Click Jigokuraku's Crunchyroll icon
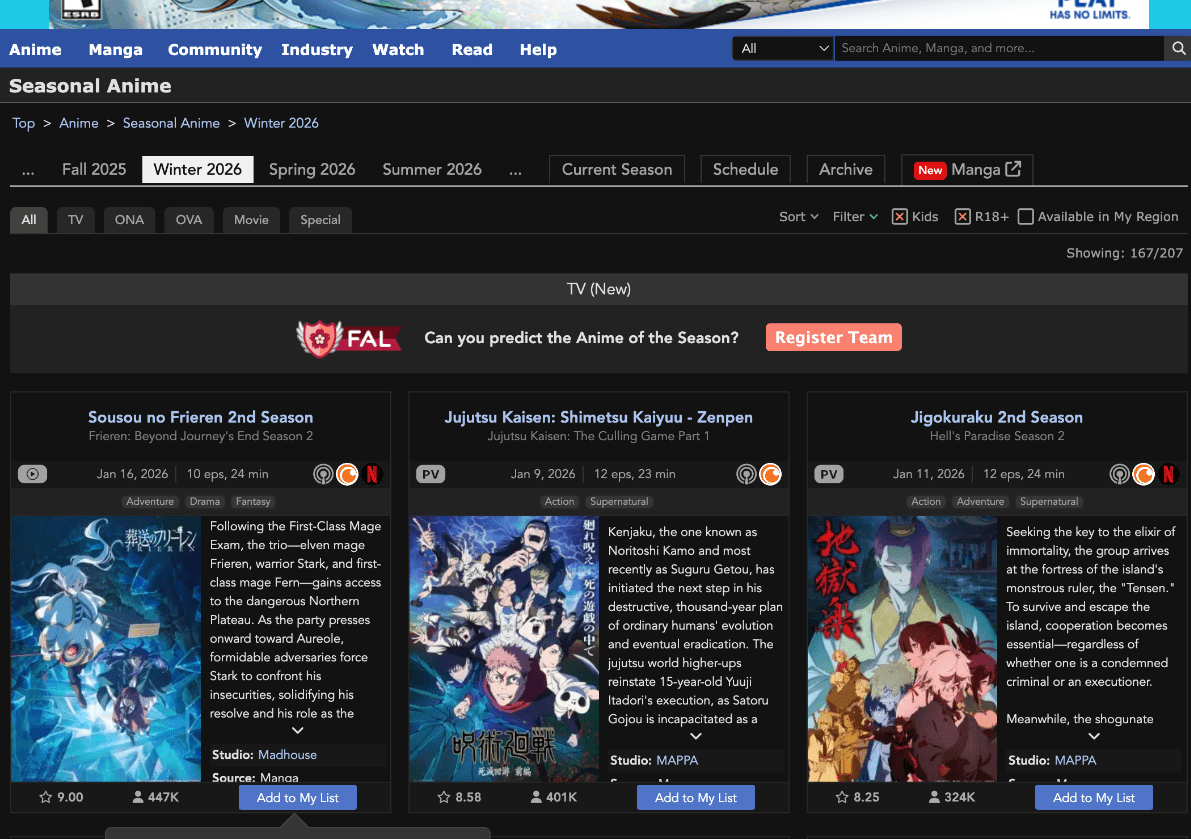The width and height of the screenshot is (1191, 839). (1143, 475)
